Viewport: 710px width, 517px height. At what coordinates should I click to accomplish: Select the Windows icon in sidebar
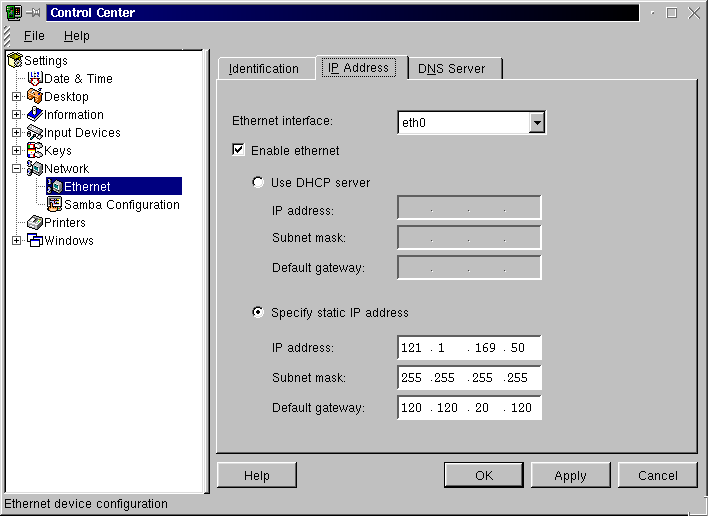[x=35, y=241]
